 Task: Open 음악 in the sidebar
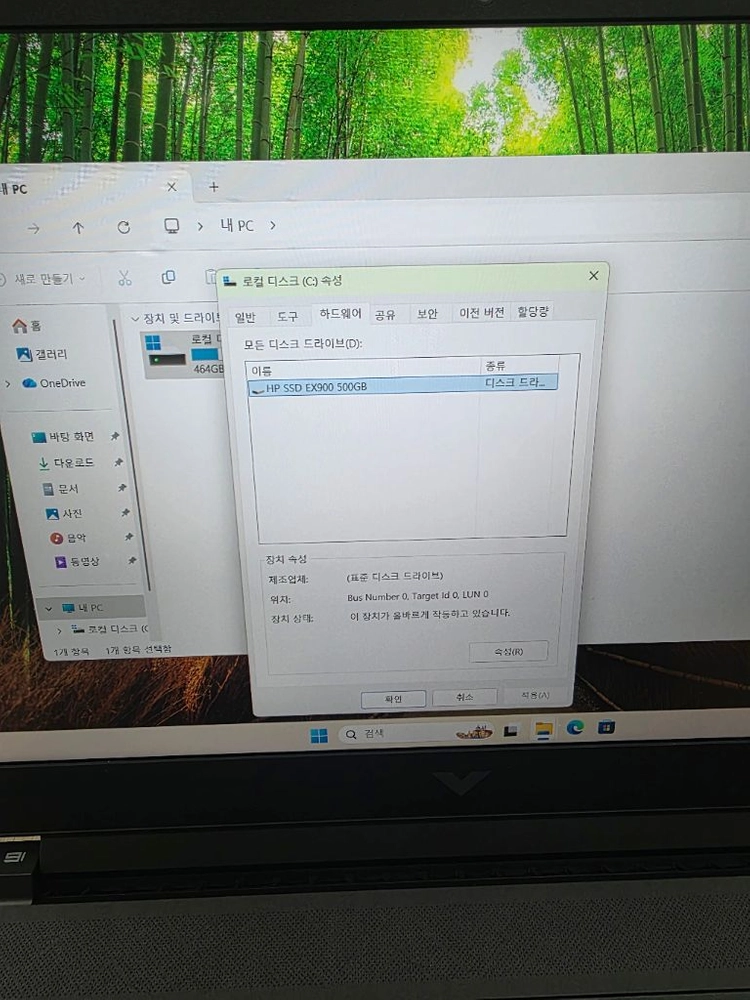point(68,538)
